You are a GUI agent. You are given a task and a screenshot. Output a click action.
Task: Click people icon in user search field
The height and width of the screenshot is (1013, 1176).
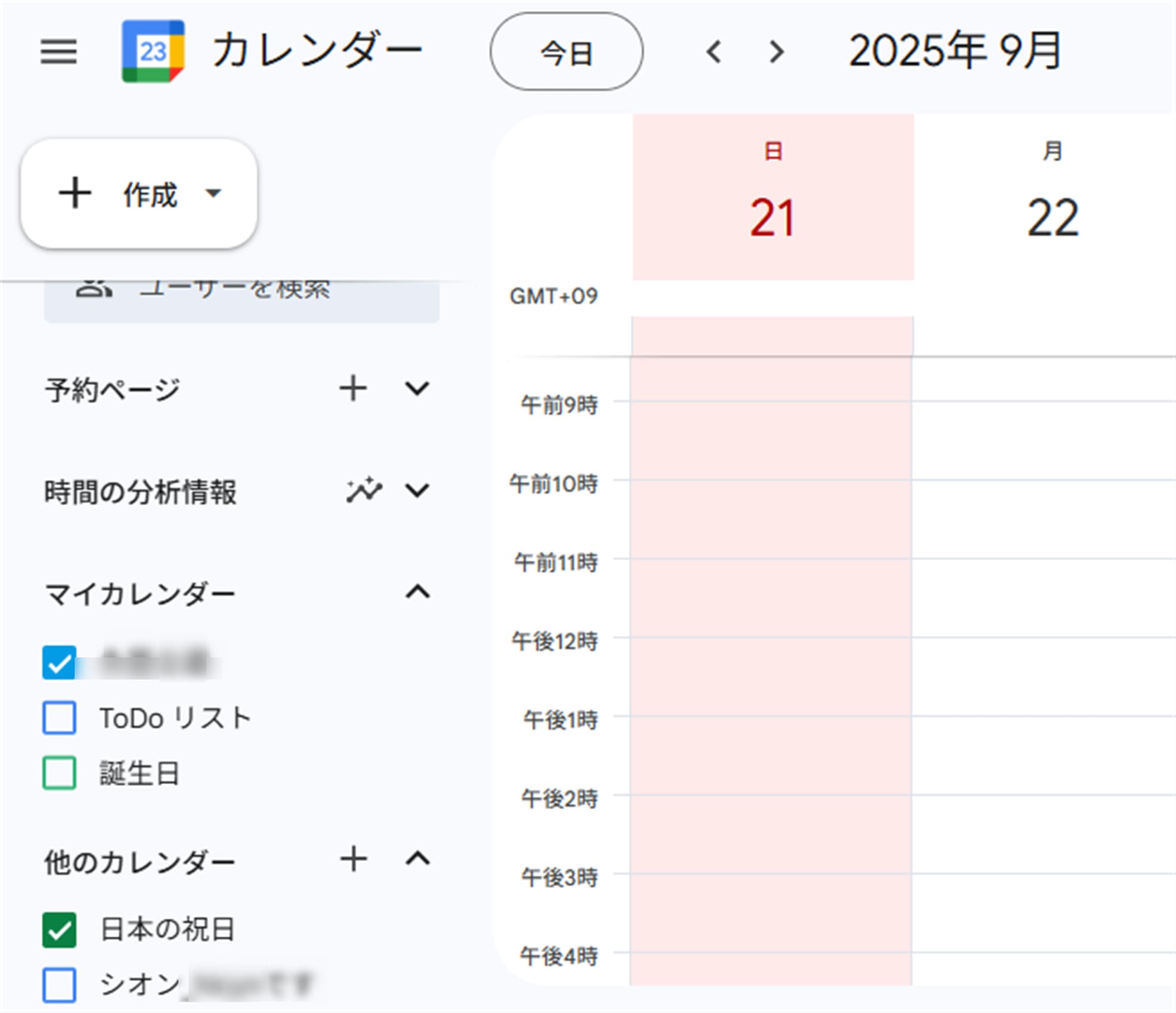94,288
